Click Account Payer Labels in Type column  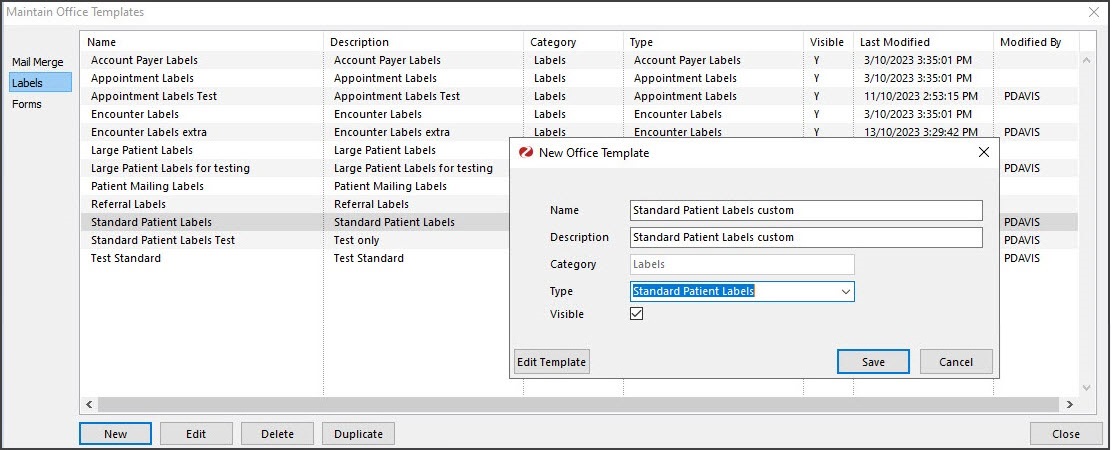tap(687, 60)
